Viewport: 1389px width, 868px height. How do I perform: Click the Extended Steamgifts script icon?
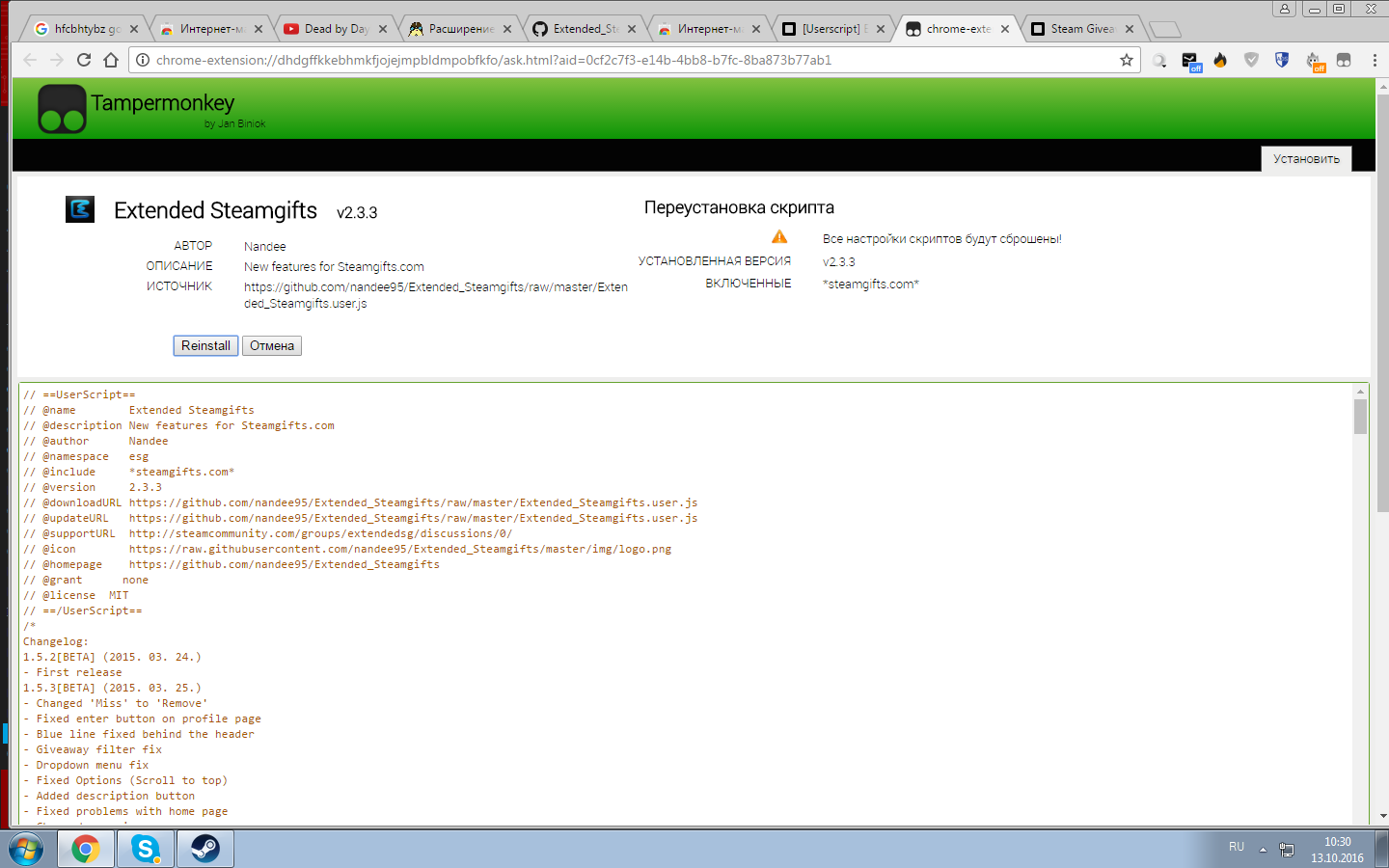(x=80, y=208)
